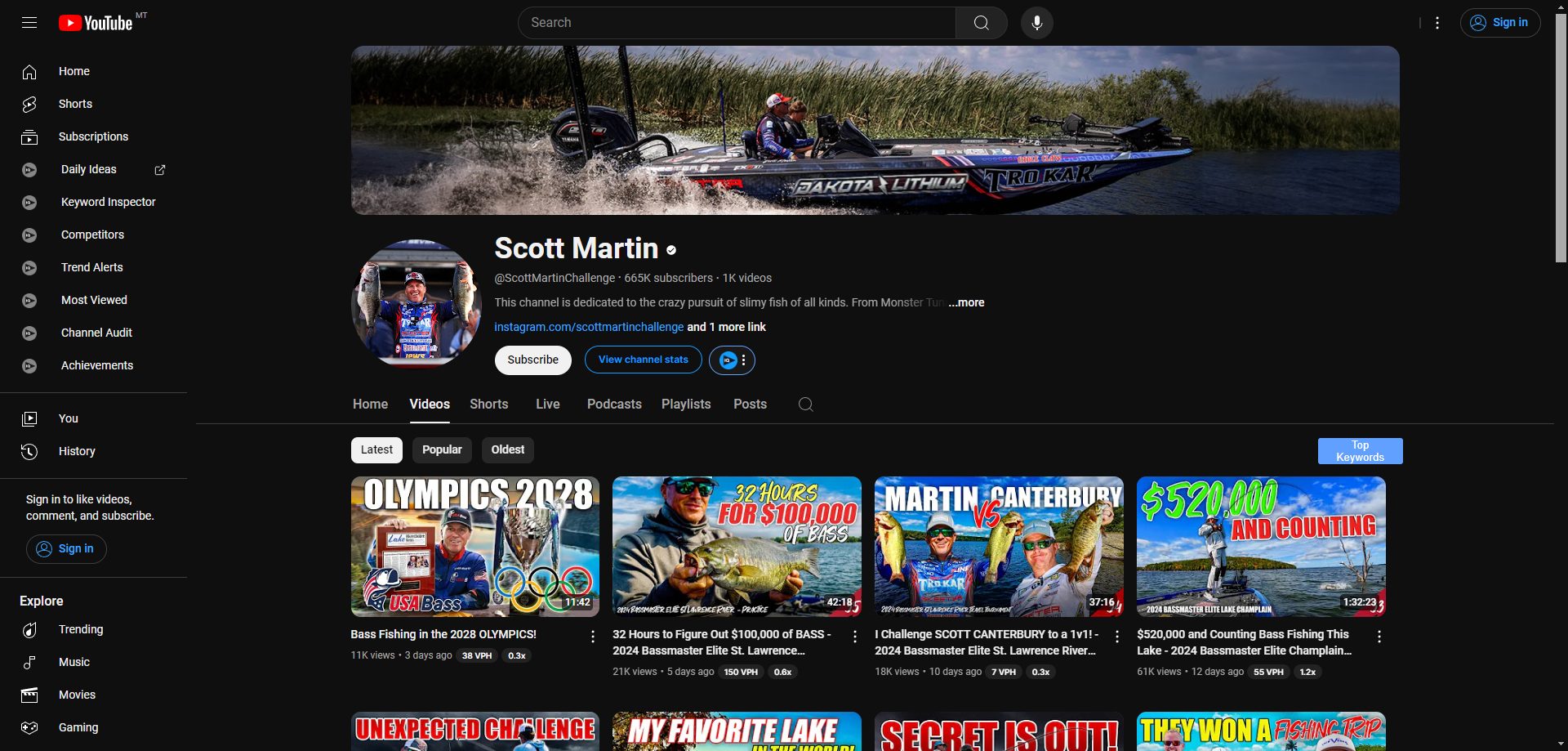1568x751 pixels.
Task: Switch to the Live tab
Action: 548,405
